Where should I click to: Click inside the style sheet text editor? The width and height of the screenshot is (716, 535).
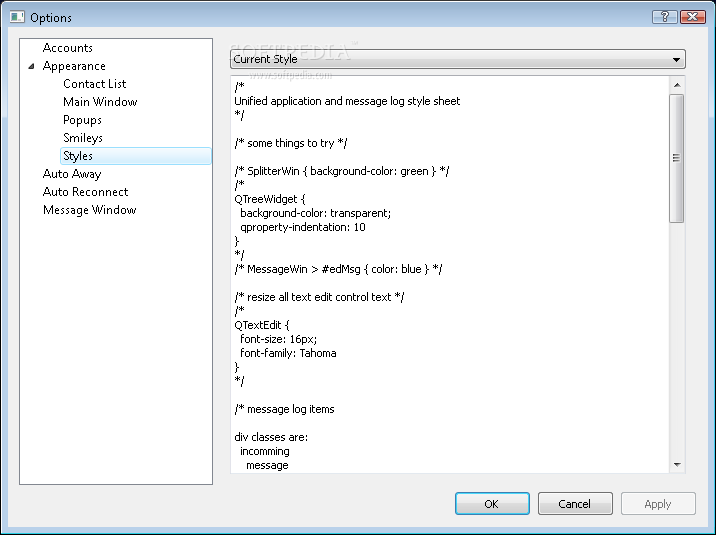tap(450, 274)
